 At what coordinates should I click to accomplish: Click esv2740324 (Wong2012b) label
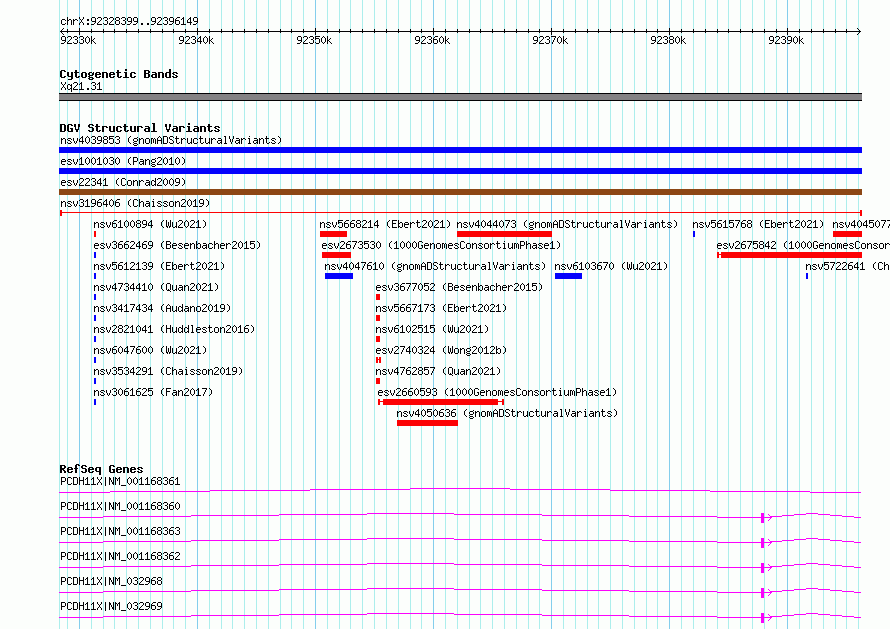point(441,350)
